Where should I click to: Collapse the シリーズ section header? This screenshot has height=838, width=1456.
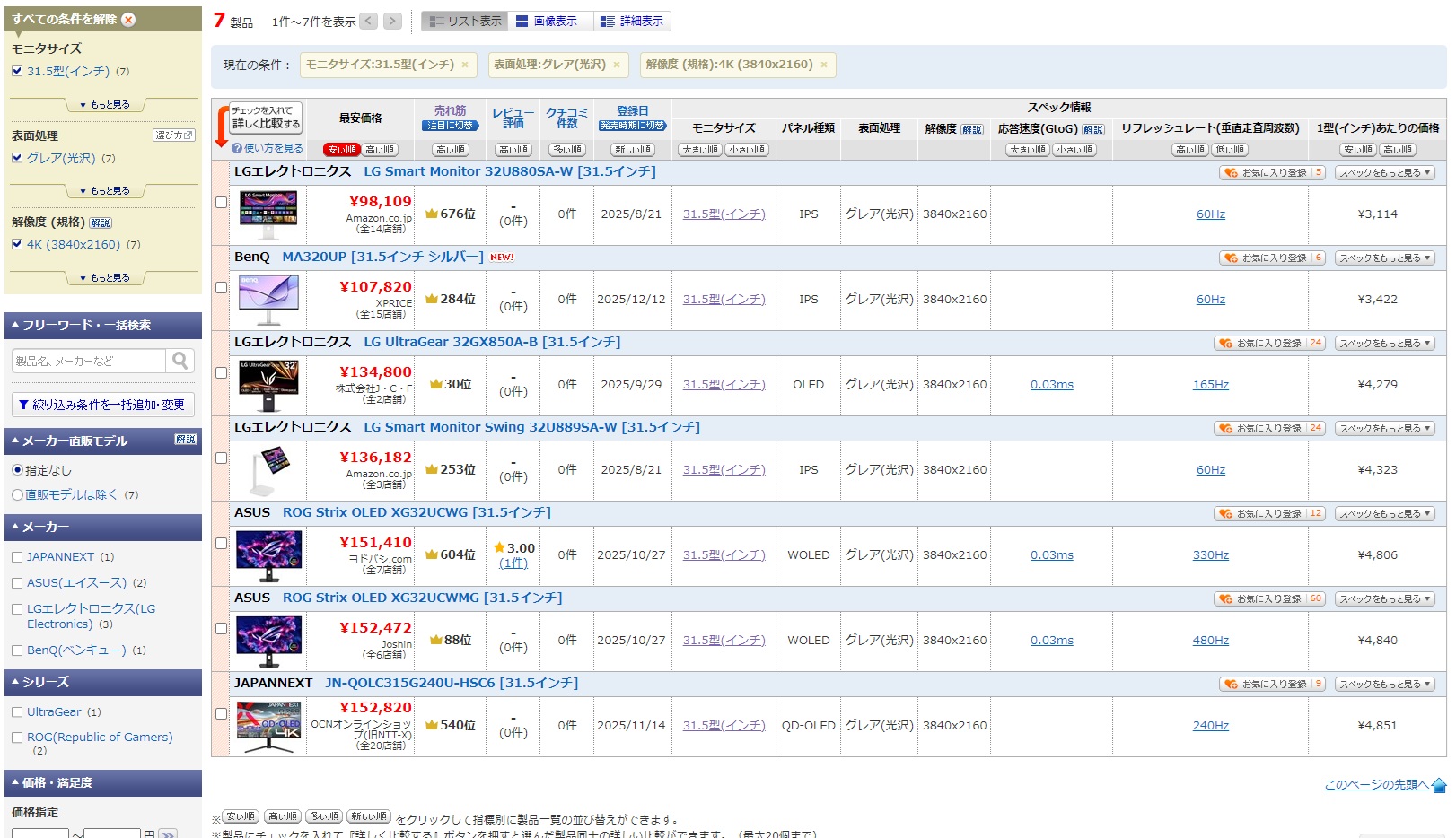102,682
